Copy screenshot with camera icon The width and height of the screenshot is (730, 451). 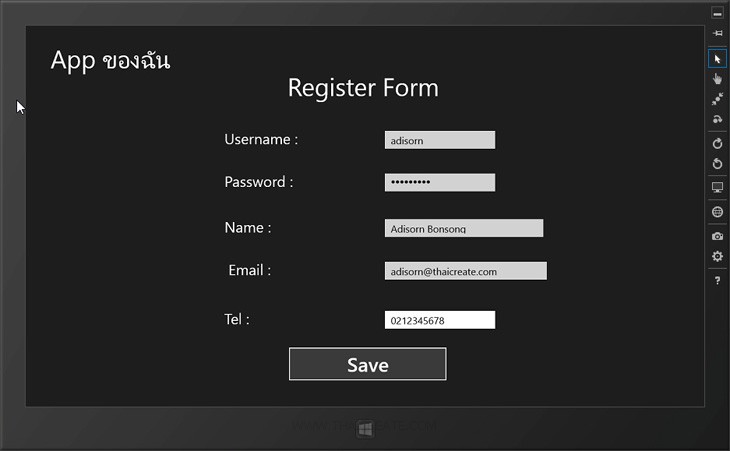pyautogui.click(x=717, y=236)
